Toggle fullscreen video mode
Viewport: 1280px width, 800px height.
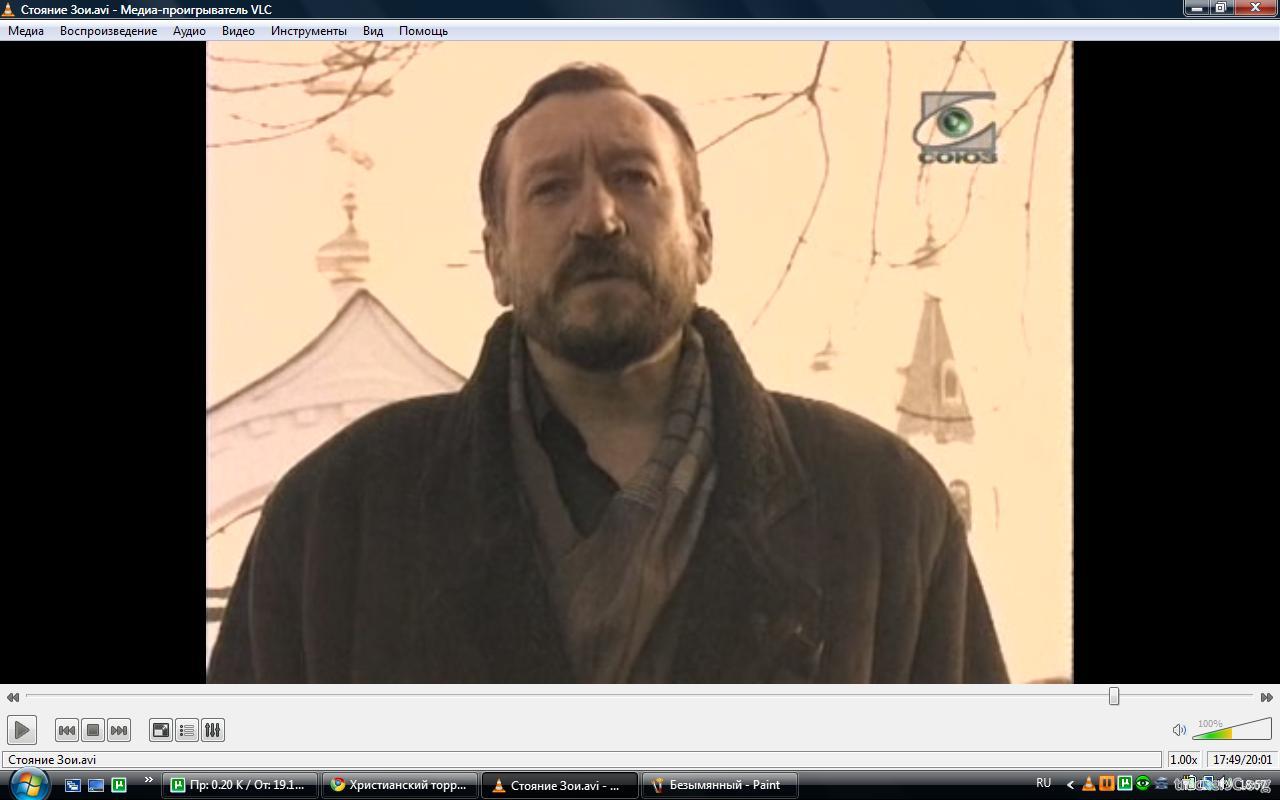pos(161,730)
